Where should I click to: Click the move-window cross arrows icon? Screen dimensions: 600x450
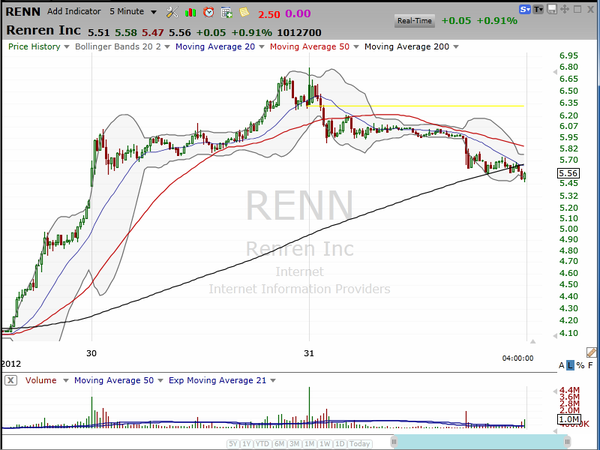point(564,9)
